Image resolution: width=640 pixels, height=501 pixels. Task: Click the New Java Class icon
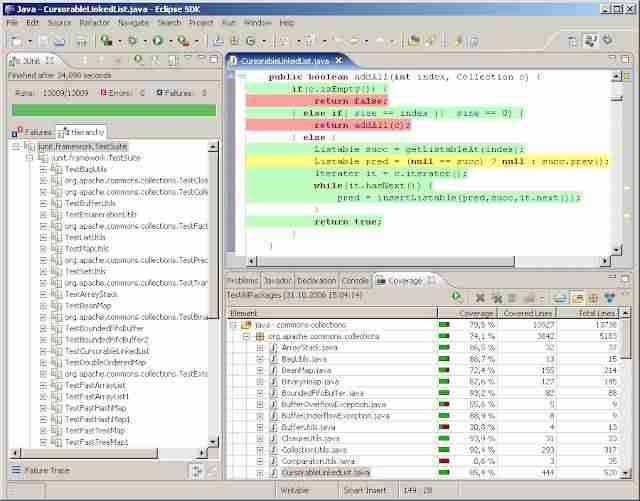tap(250, 41)
